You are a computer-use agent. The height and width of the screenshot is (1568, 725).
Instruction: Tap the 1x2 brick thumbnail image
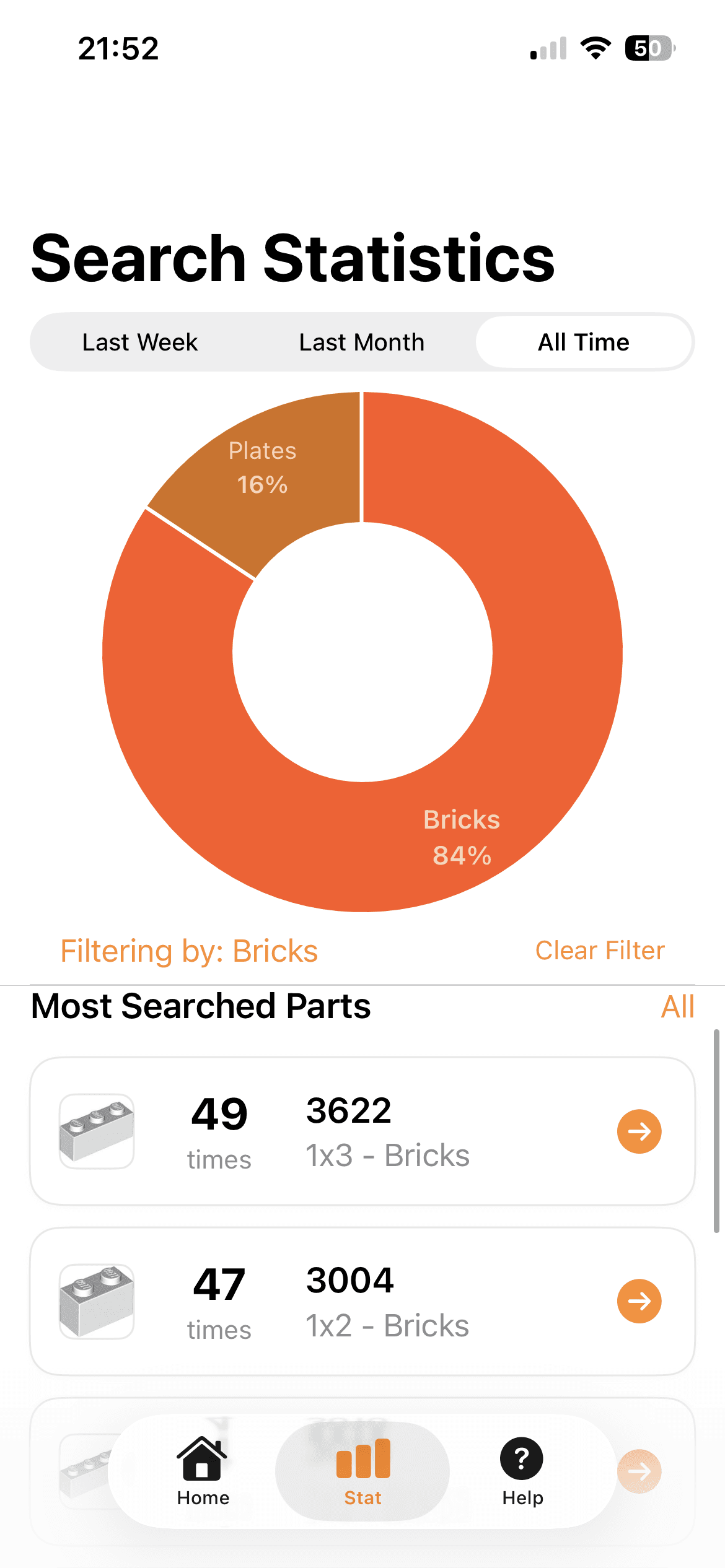pyautogui.click(x=96, y=1300)
